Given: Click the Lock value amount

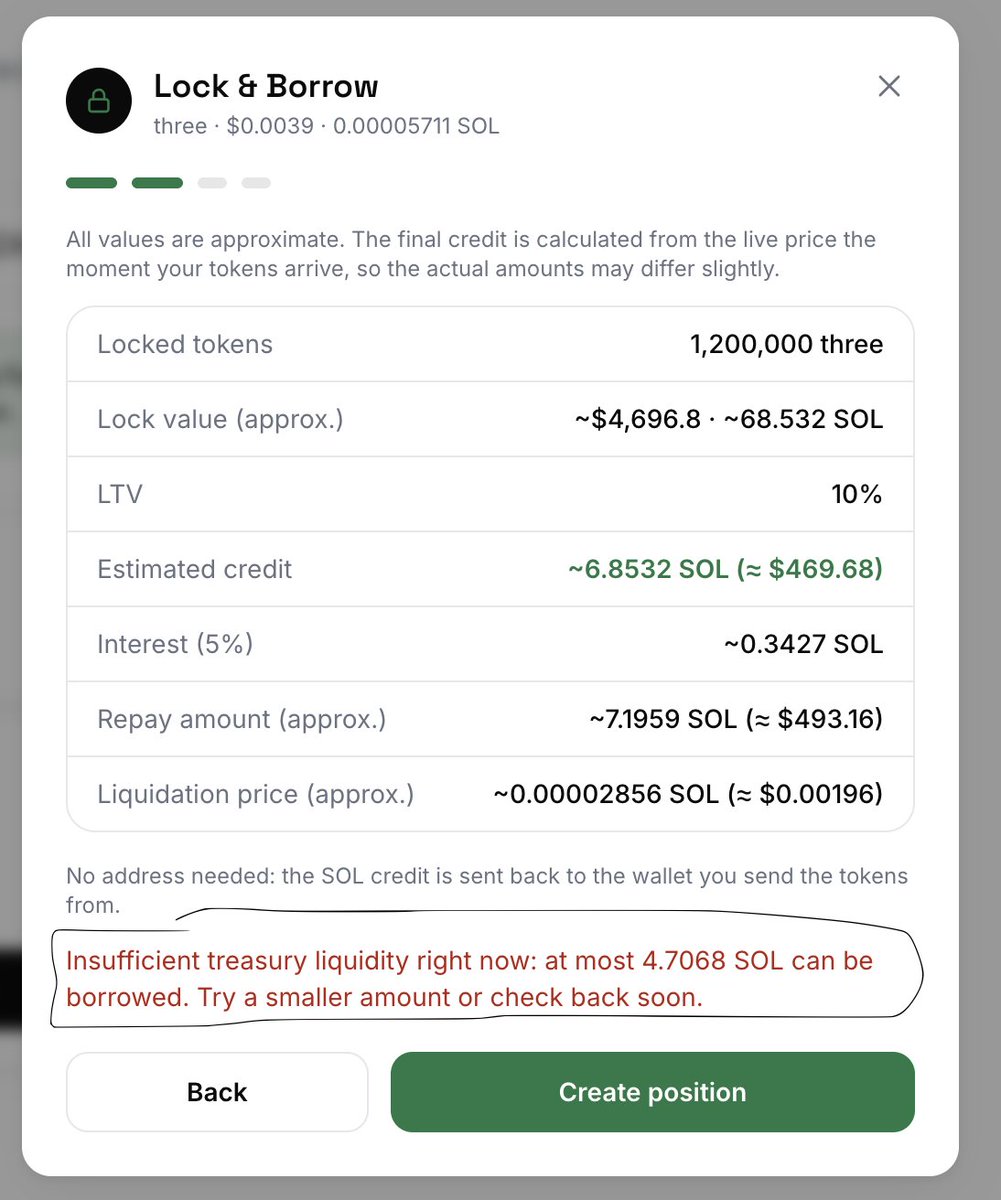Looking at the screenshot, I should pyautogui.click(x=728, y=419).
